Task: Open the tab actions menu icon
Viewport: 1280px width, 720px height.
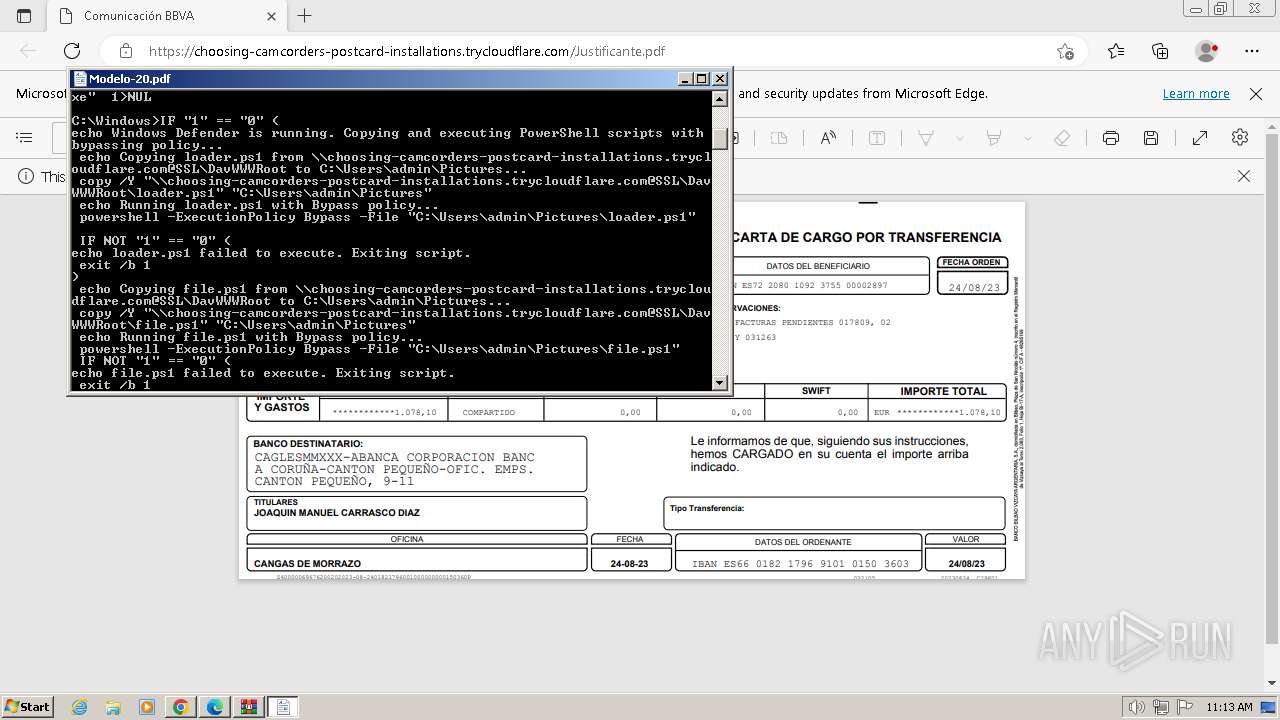Action: pos(24,16)
